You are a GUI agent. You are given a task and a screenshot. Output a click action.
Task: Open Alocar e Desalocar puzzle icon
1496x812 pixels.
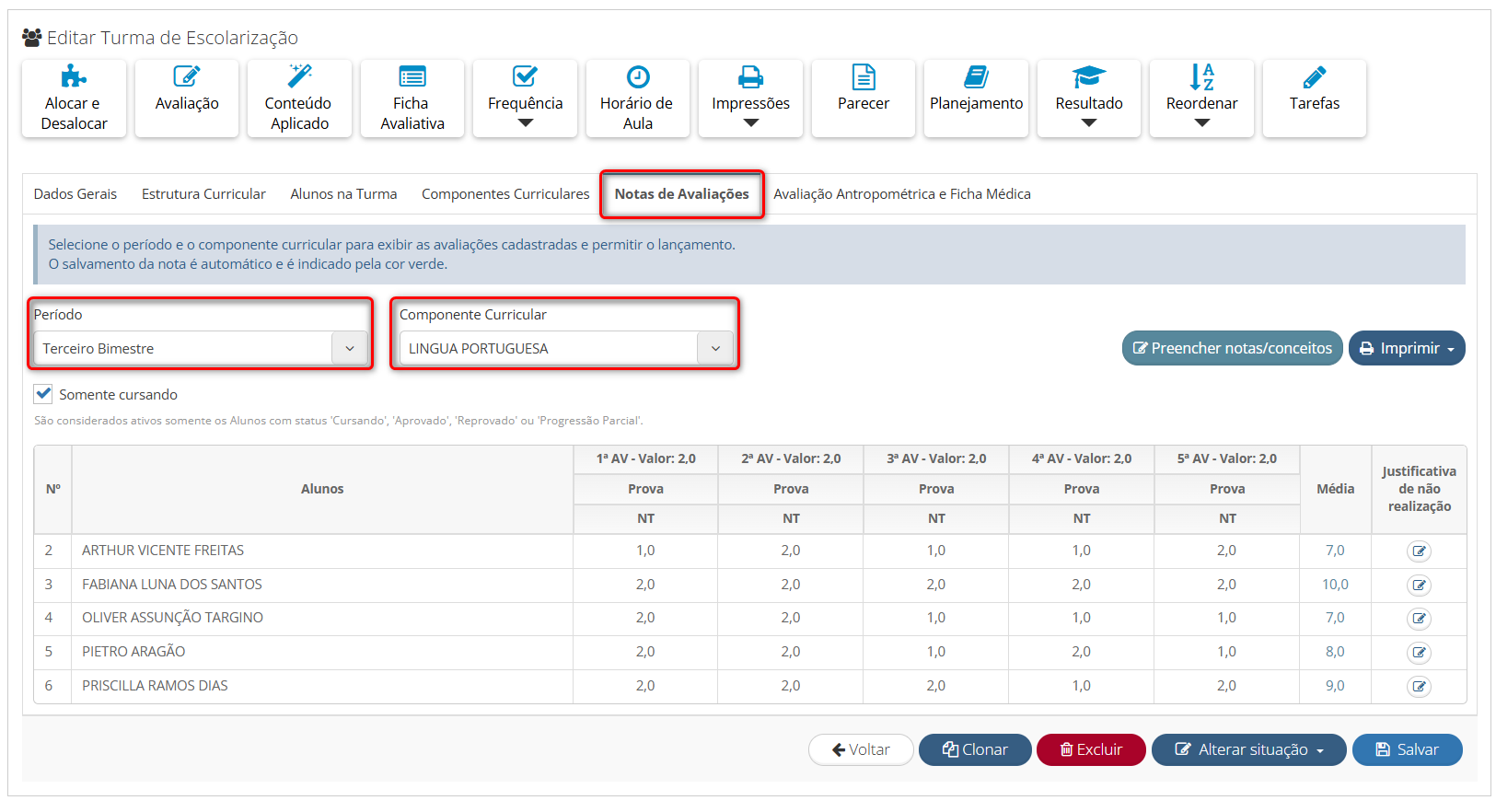(74, 77)
